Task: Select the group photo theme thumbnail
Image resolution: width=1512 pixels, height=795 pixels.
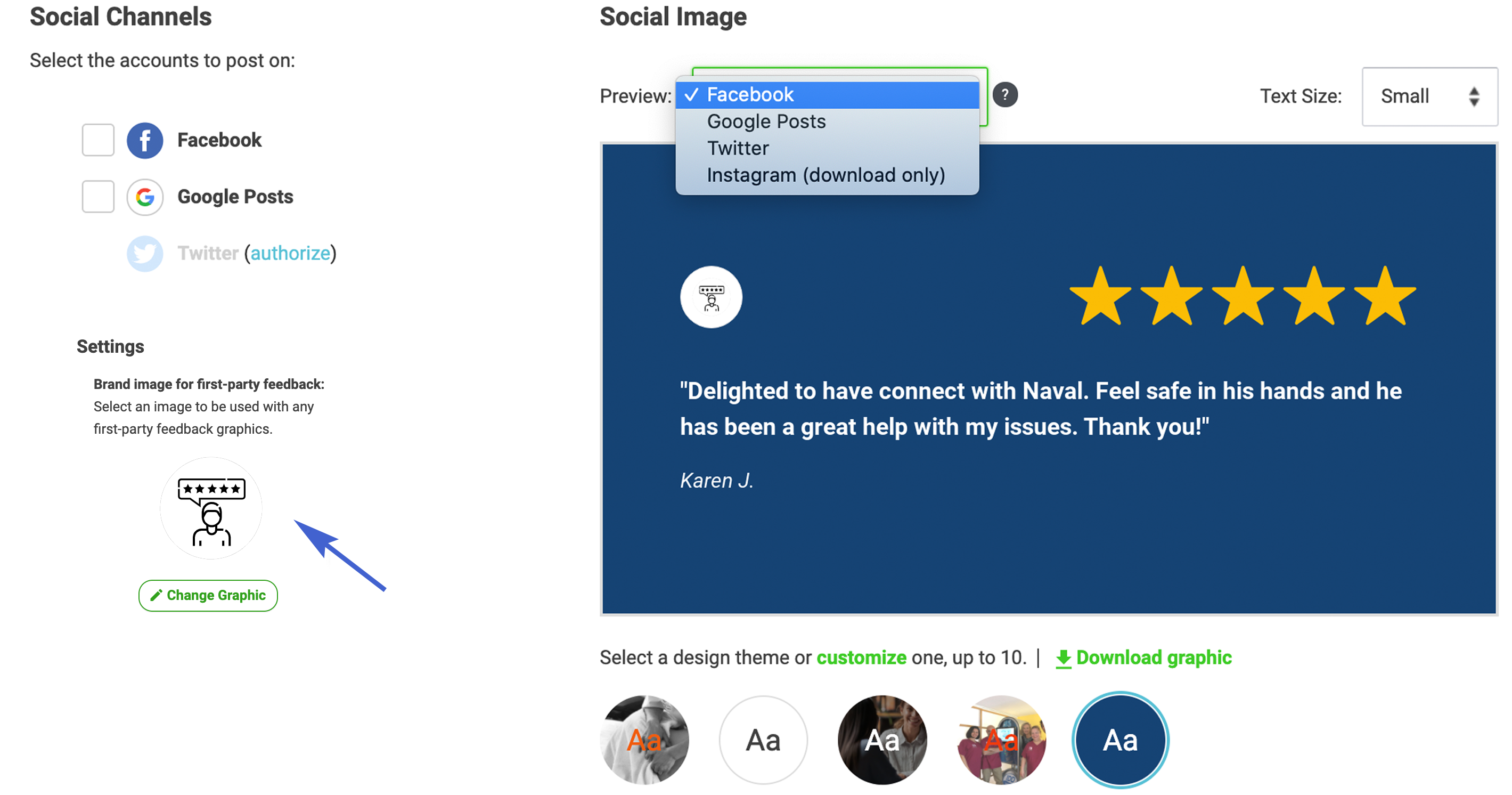Action: pyautogui.click(x=1001, y=740)
